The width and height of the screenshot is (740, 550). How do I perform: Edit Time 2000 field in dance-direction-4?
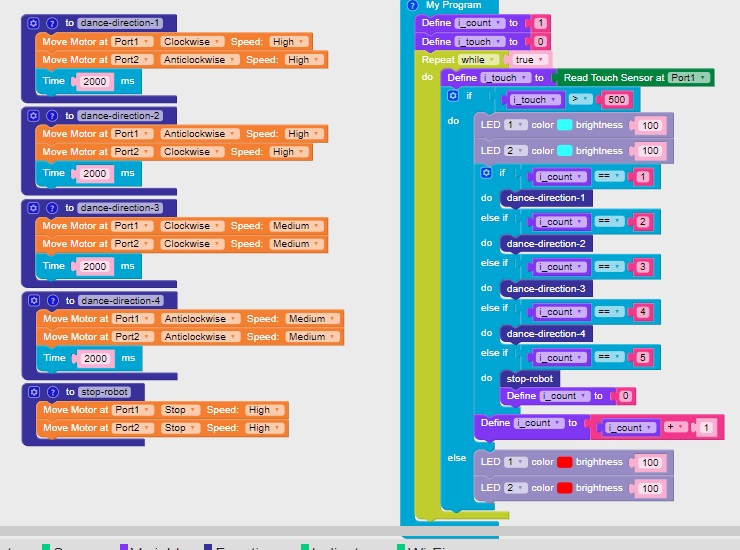point(96,358)
